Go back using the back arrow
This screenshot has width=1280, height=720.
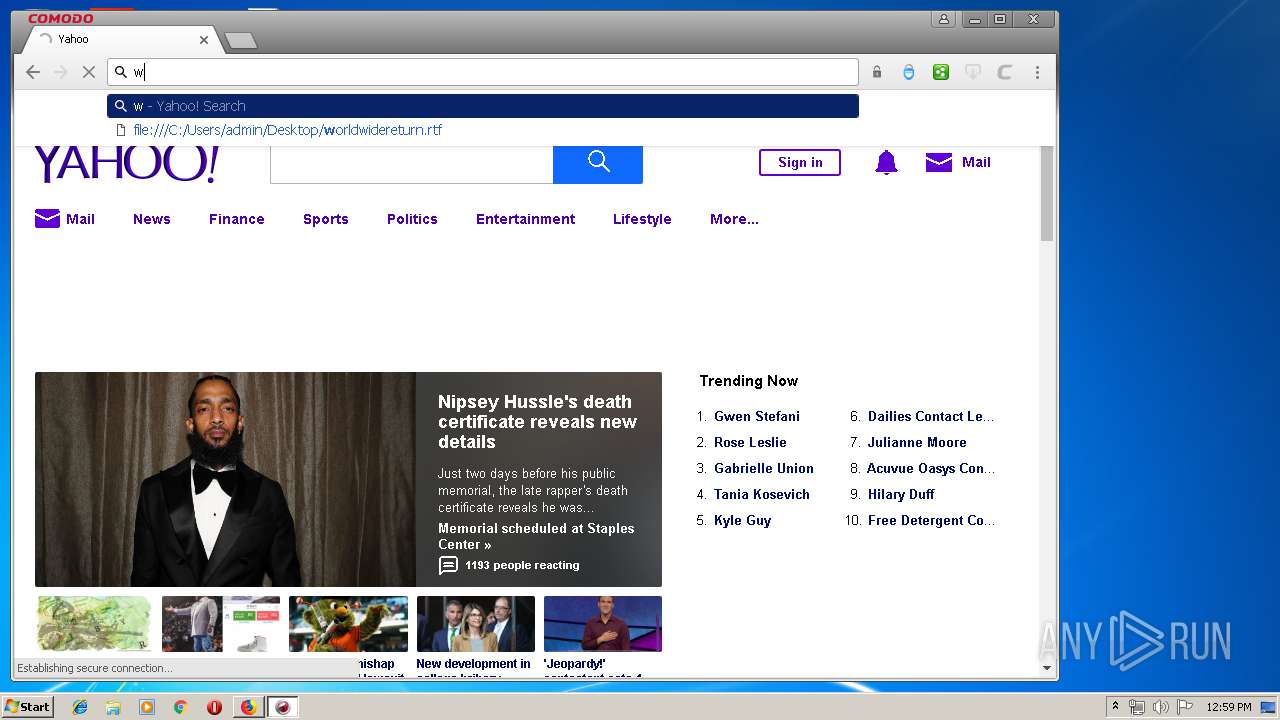[x=33, y=72]
